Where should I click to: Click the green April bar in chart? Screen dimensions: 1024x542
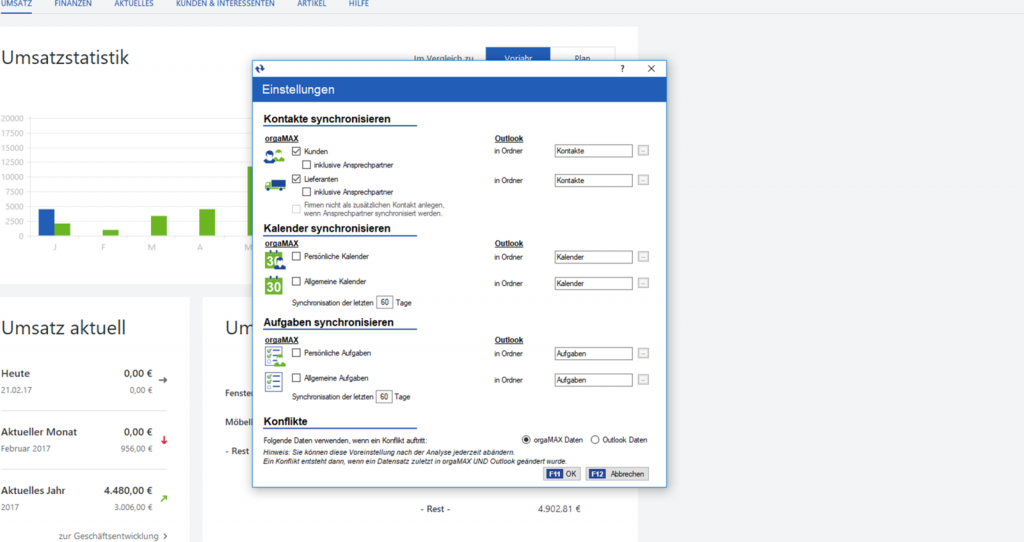pyautogui.click(x=207, y=222)
